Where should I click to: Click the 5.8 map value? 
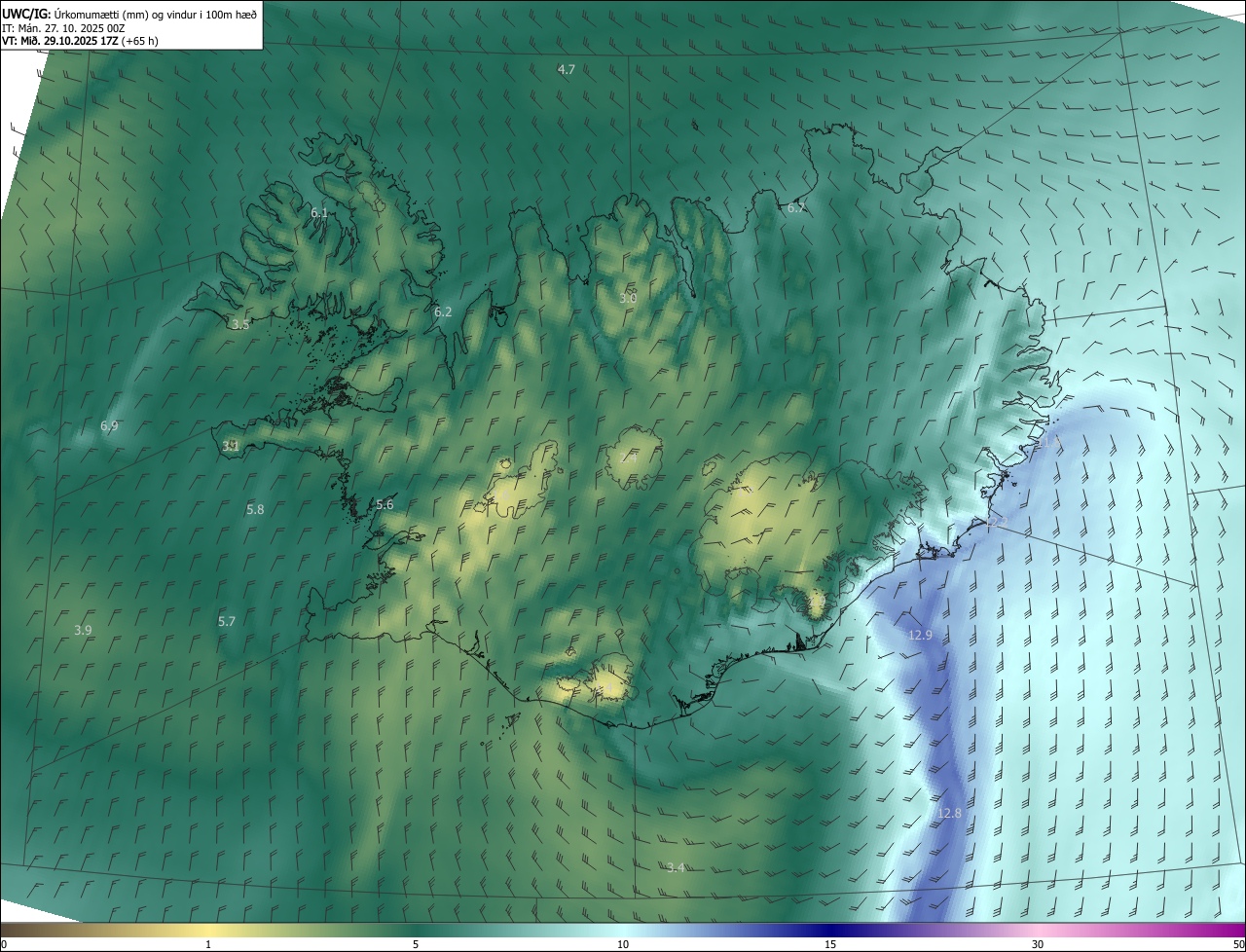(255, 509)
